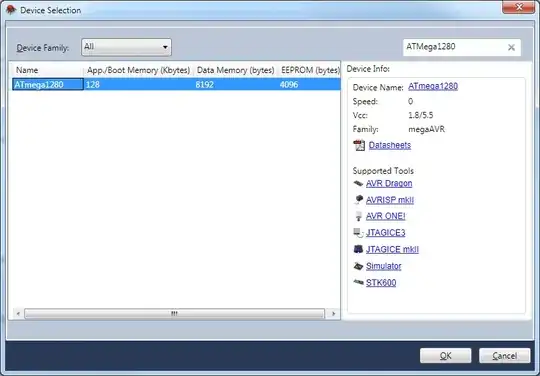Open the Datasheets link
This screenshot has height=376, width=540.
point(390,145)
